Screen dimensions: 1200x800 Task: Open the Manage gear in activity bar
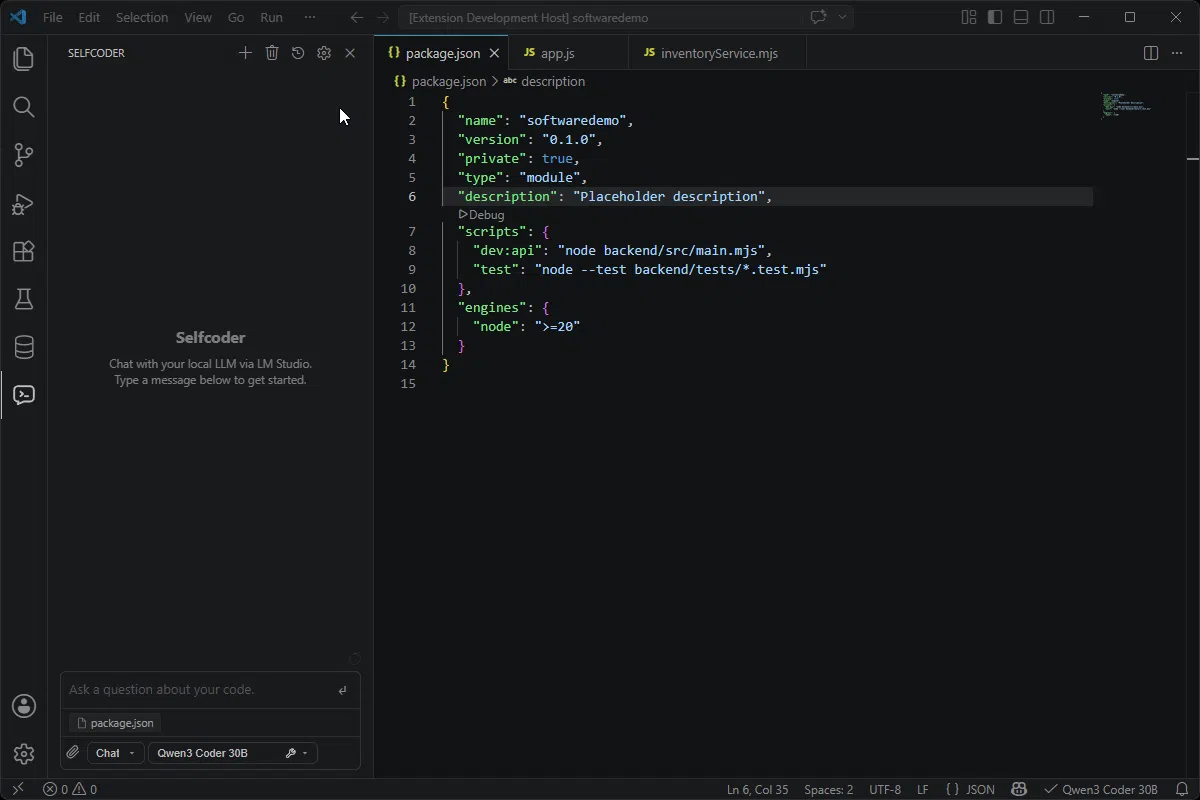(x=23, y=754)
